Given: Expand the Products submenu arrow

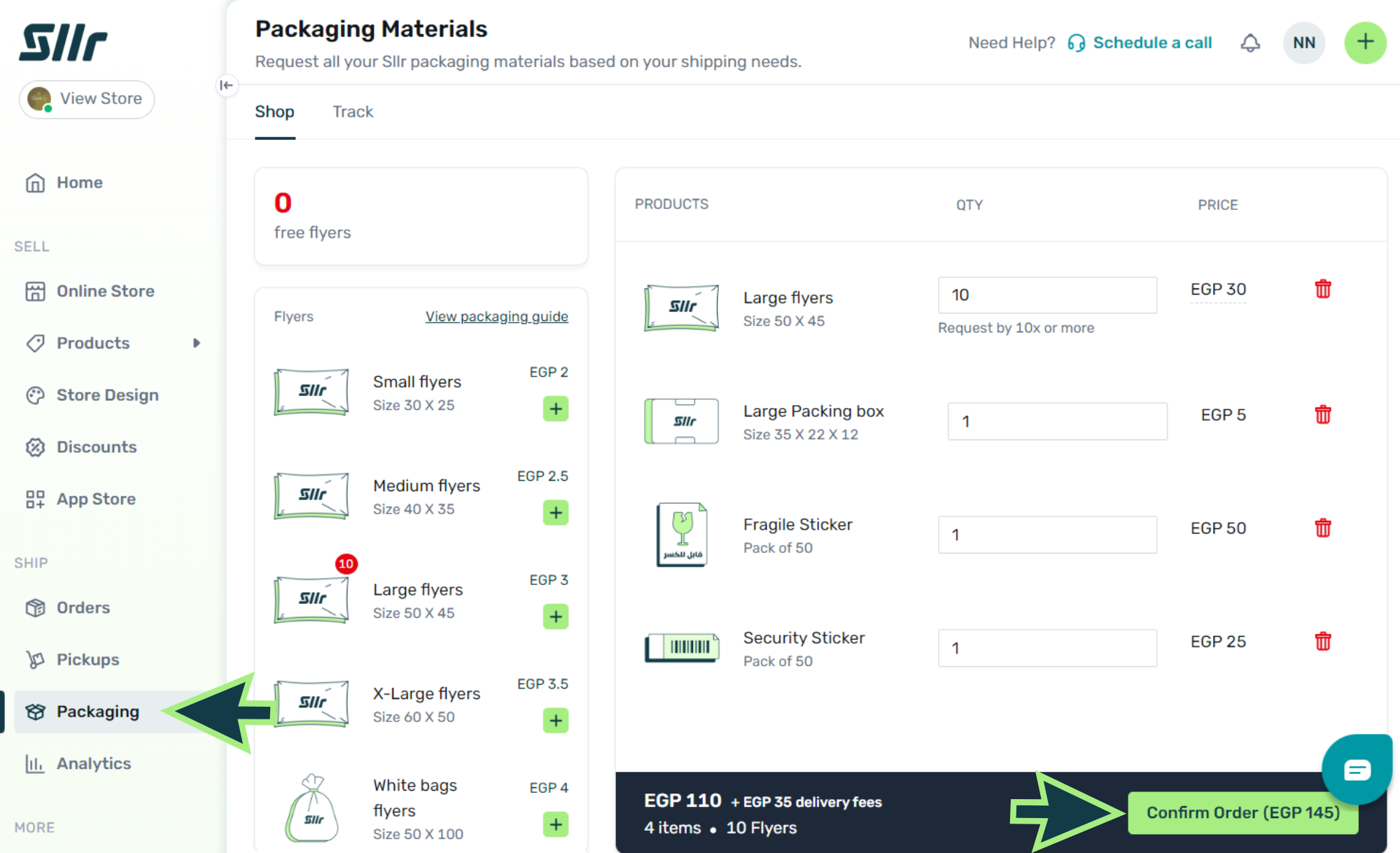Looking at the screenshot, I should pyautogui.click(x=197, y=343).
